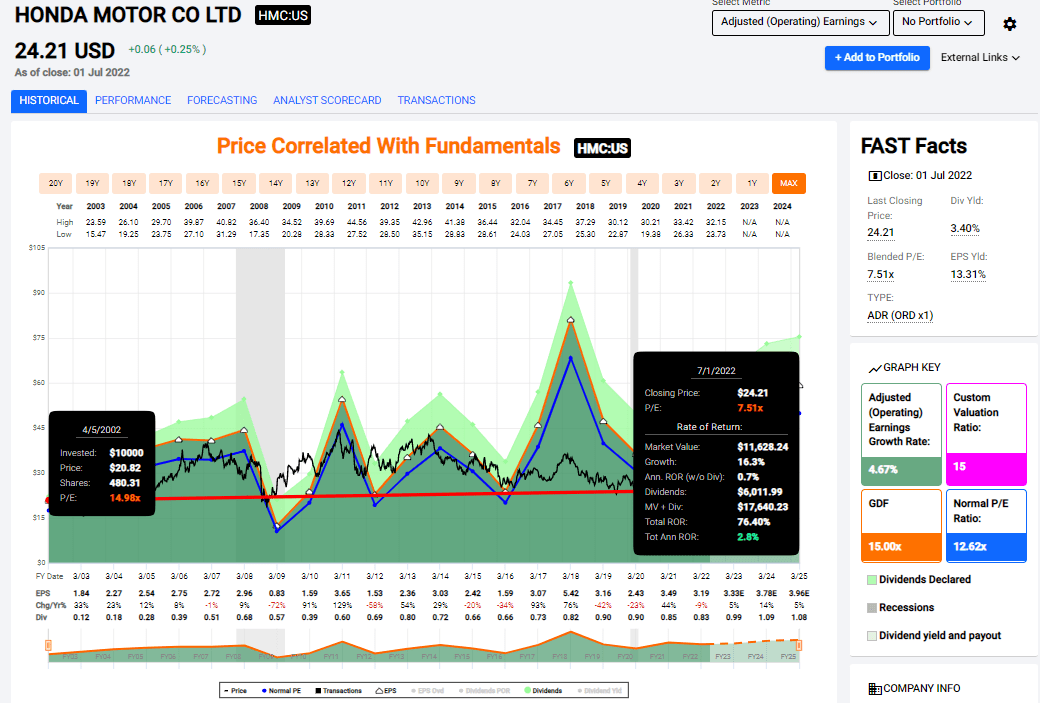Image resolution: width=1040 pixels, height=703 pixels.
Task: Click the Add to Portfolio button
Action: pyautogui.click(x=877, y=58)
